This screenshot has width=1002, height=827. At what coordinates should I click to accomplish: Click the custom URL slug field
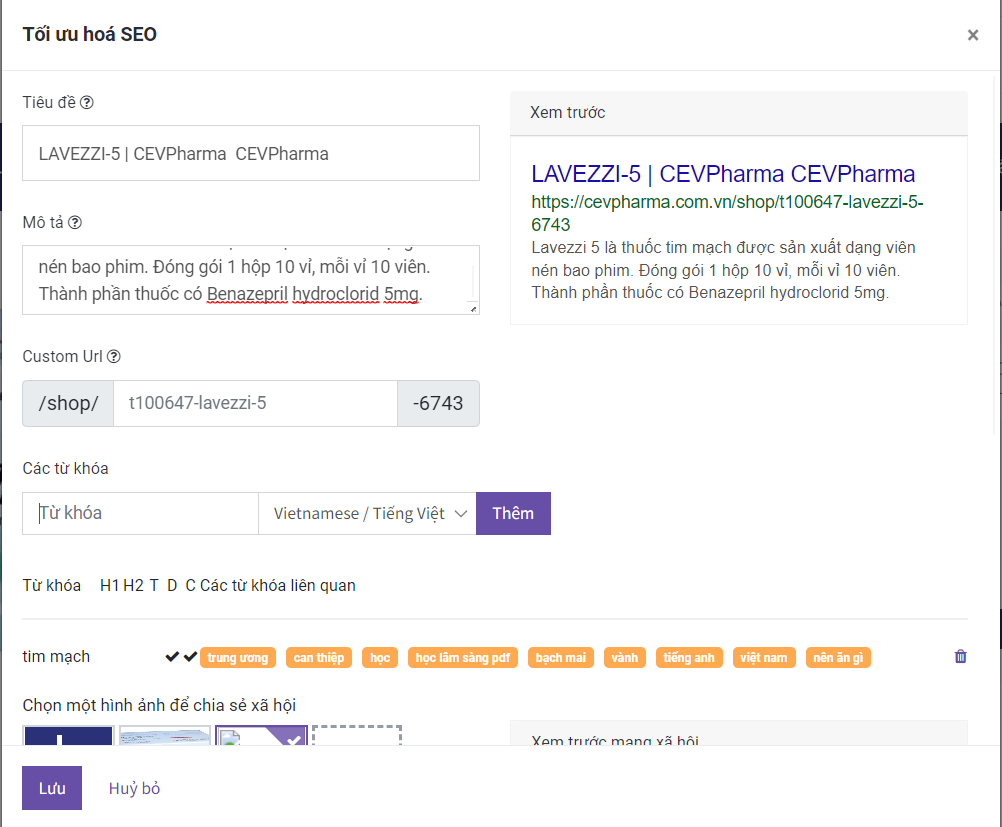pyautogui.click(x=255, y=404)
